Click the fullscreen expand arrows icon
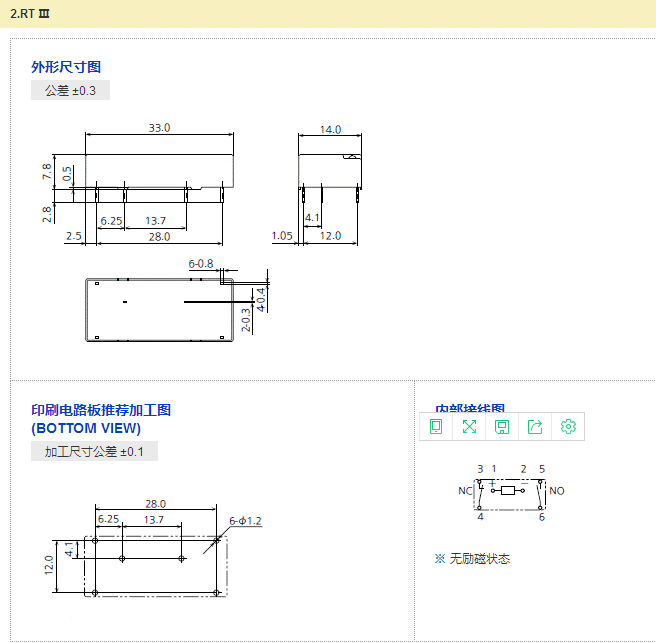The width and height of the screenshot is (656, 643). click(469, 427)
